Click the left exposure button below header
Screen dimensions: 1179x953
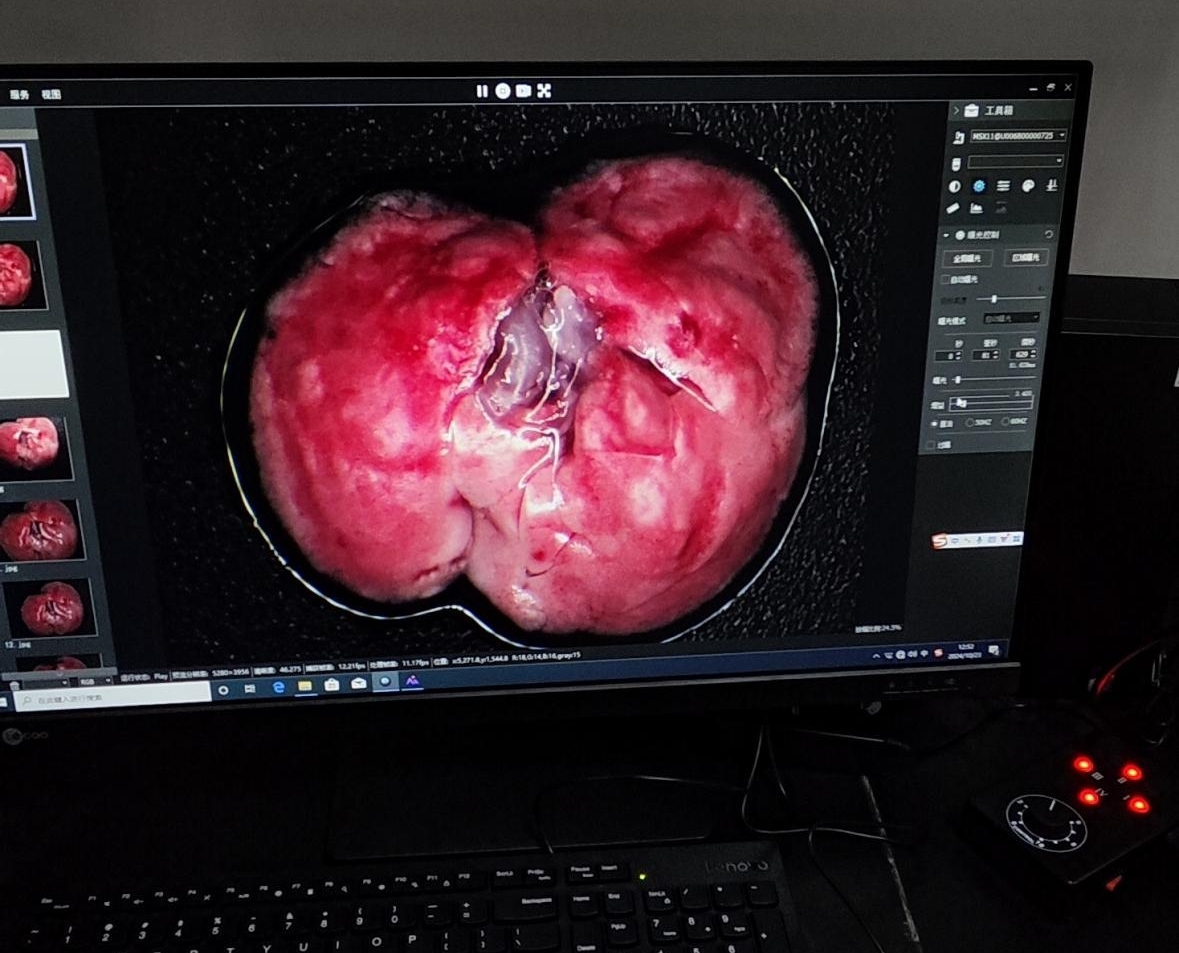click(967, 258)
